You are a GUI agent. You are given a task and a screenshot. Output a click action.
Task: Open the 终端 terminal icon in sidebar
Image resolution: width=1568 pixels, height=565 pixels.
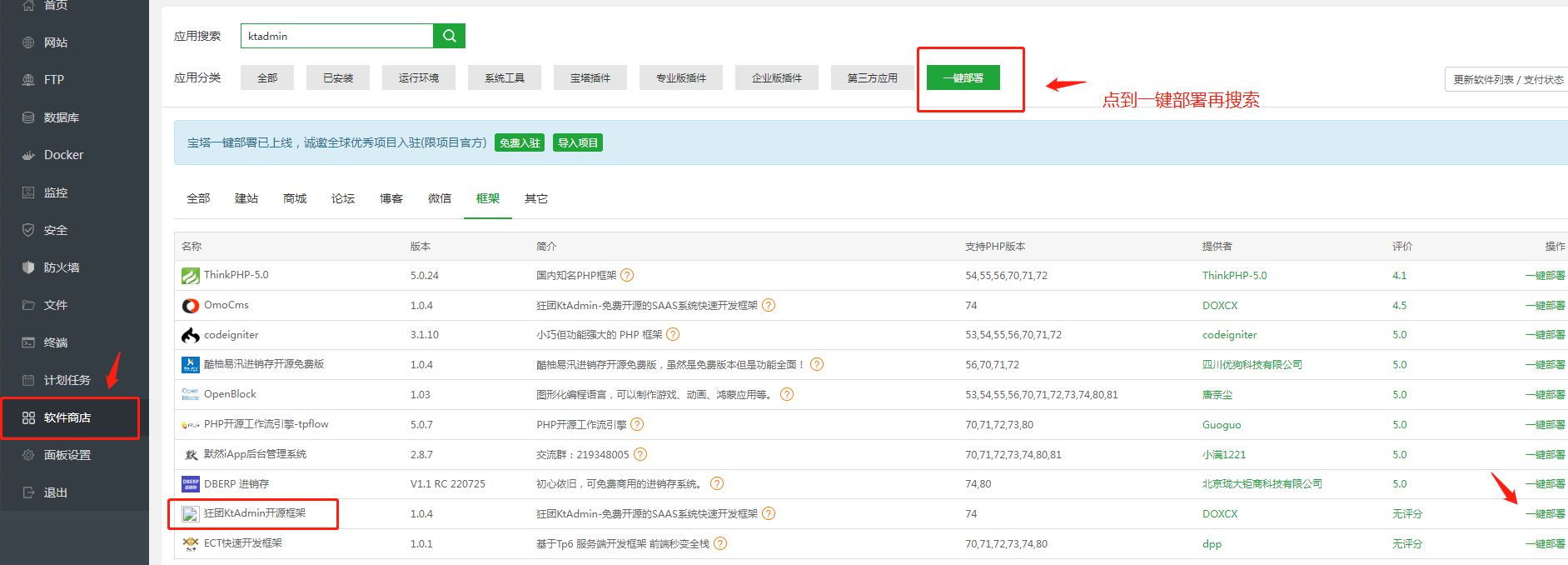[x=28, y=342]
